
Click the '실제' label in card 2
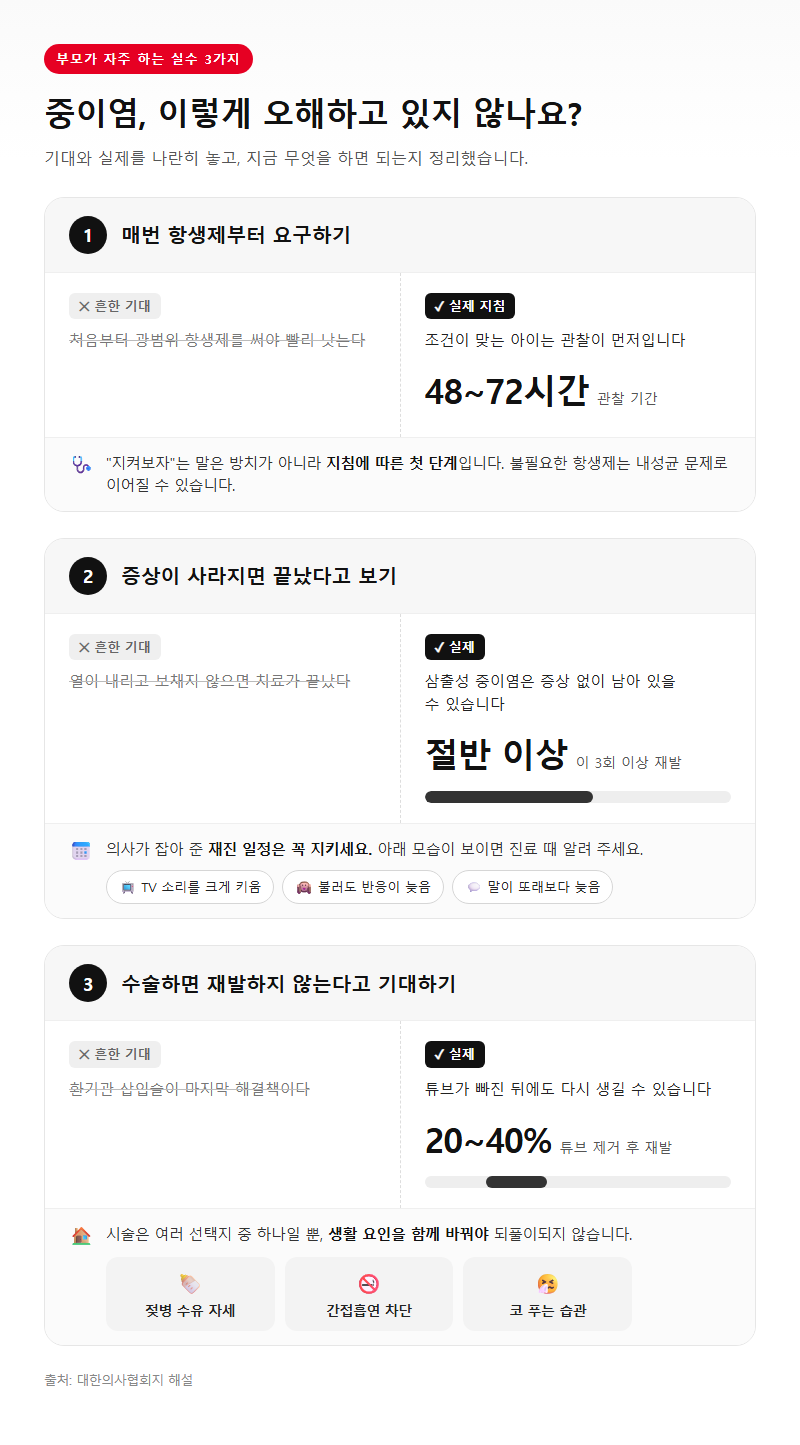[x=455, y=647]
